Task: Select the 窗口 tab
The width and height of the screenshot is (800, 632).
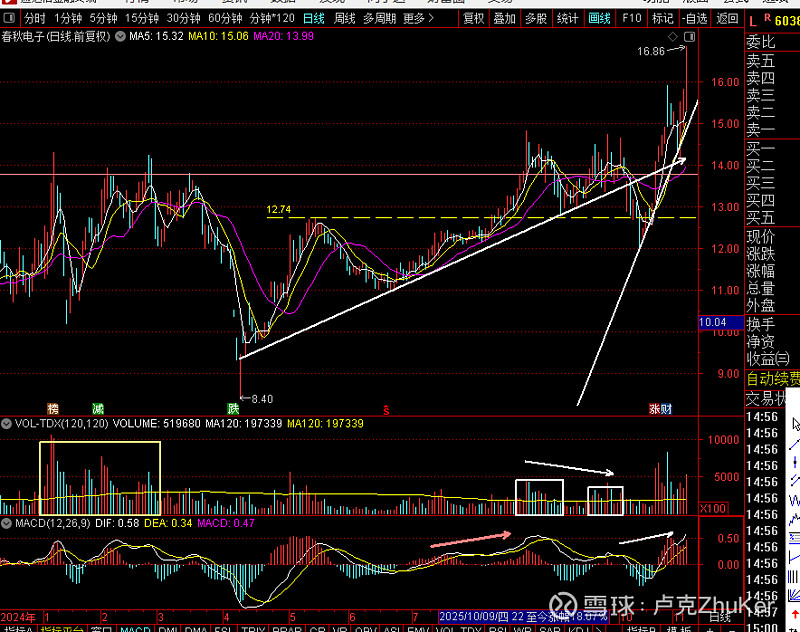Action: [x=101, y=628]
